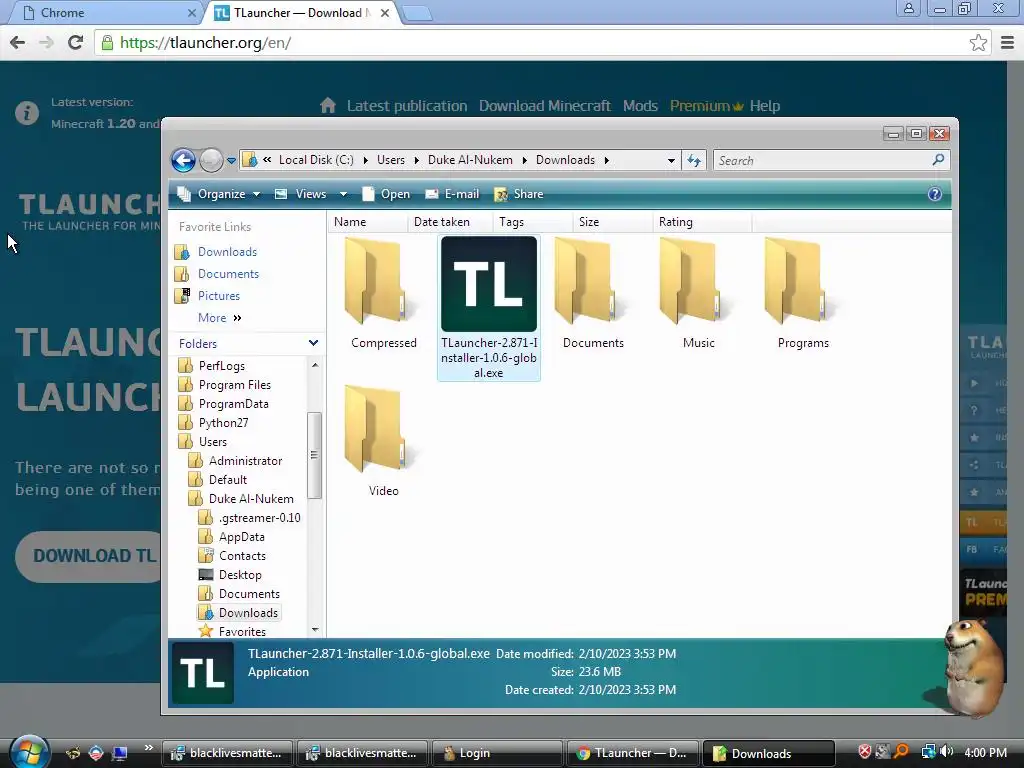The height and width of the screenshot is (768, 1024).
Task: Expand the Views dropdown arrow
Action: click(x=344, y=194)
